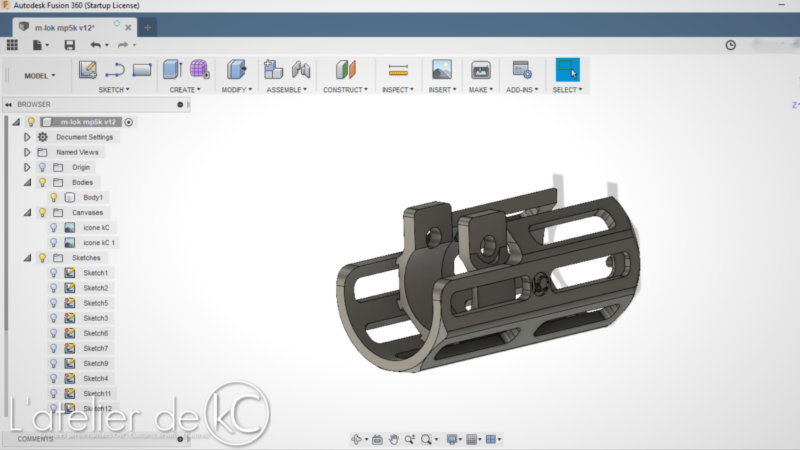Click the 3D Print Make icon
The width and height of the screenshot is (800, 450).
tap(480, 70)
